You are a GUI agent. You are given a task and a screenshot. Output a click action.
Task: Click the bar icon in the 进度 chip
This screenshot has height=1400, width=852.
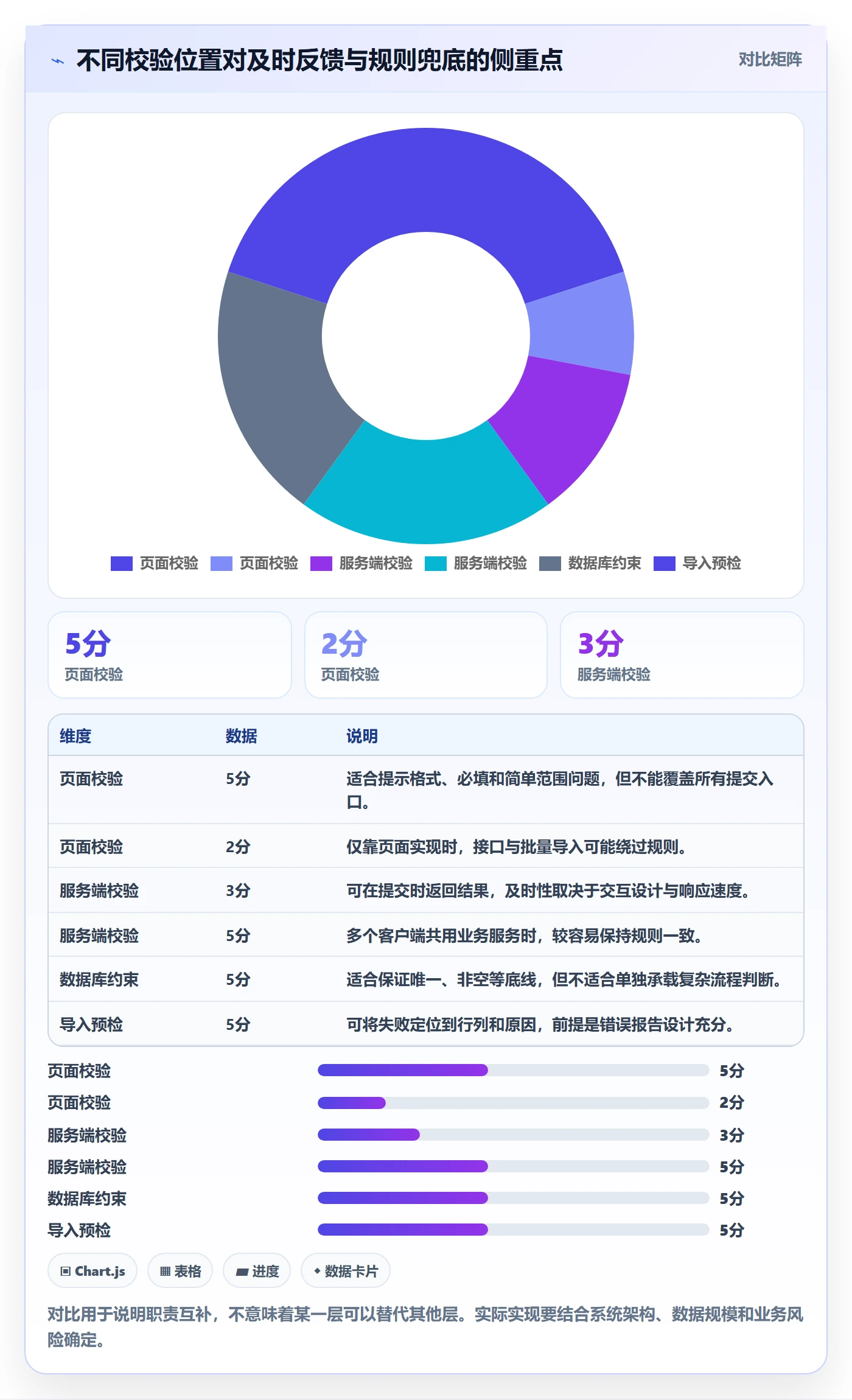tap(242, 1272)
